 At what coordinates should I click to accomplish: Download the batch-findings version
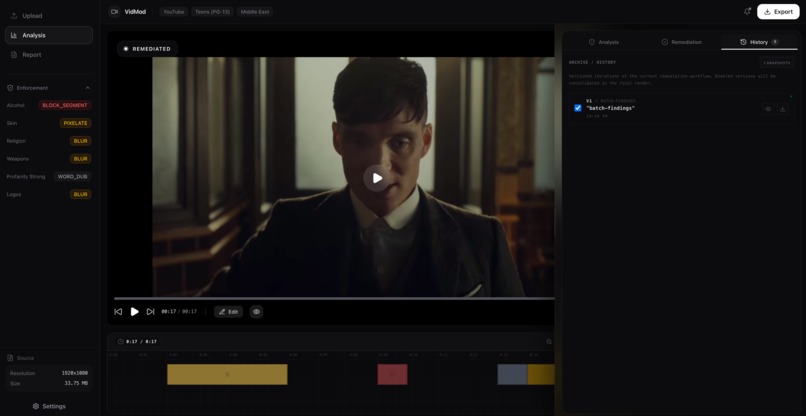tap(782, 109)
